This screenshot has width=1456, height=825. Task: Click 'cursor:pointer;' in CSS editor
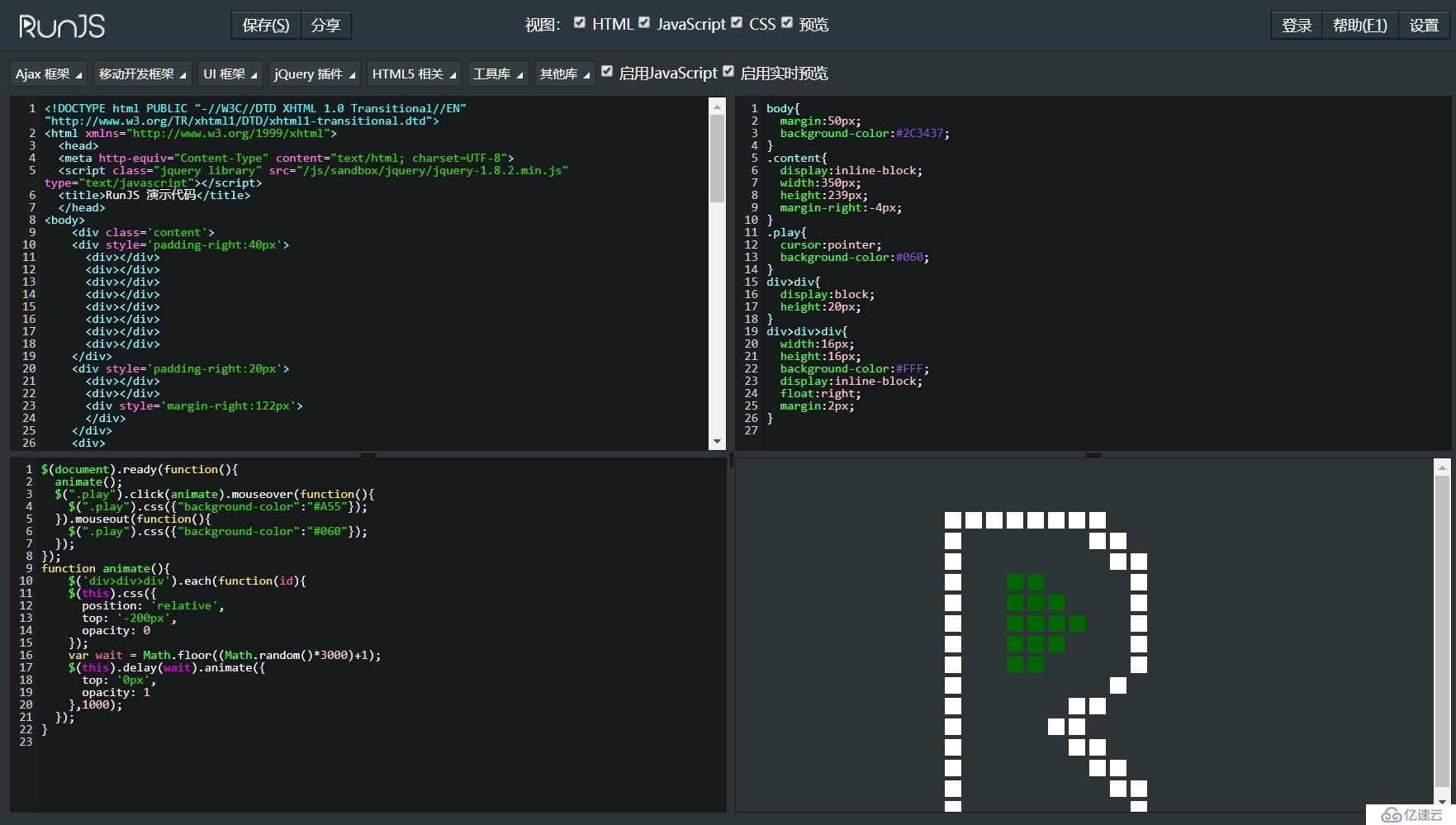pyautogui.click(x=831, y=244)
